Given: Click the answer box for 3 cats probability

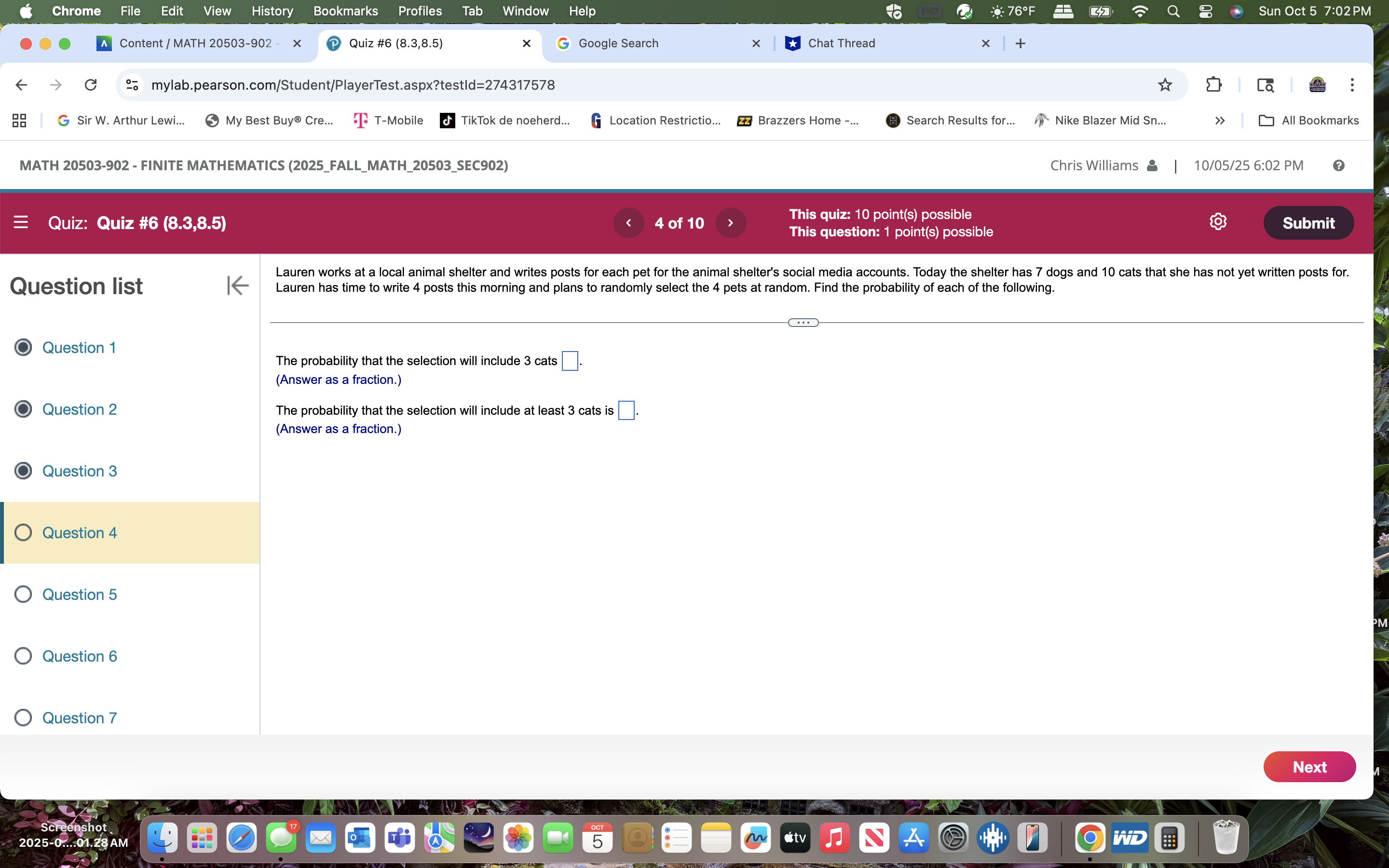Looking at the screenshot, I should tap(570, 361).
